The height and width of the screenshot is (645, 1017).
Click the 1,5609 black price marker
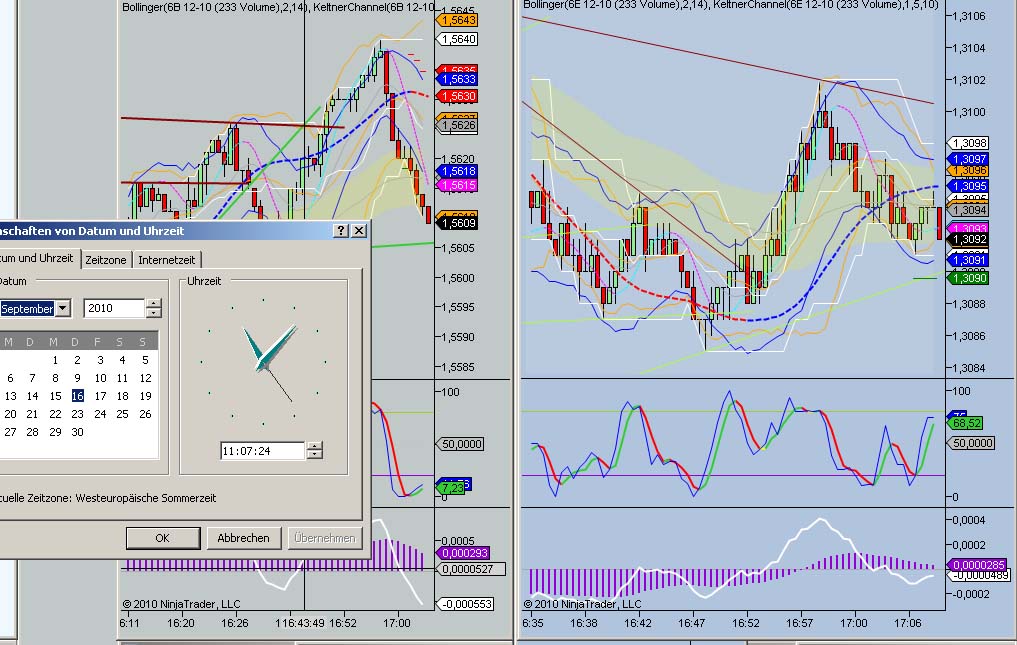pyautogui.click(x=458, y=223)
